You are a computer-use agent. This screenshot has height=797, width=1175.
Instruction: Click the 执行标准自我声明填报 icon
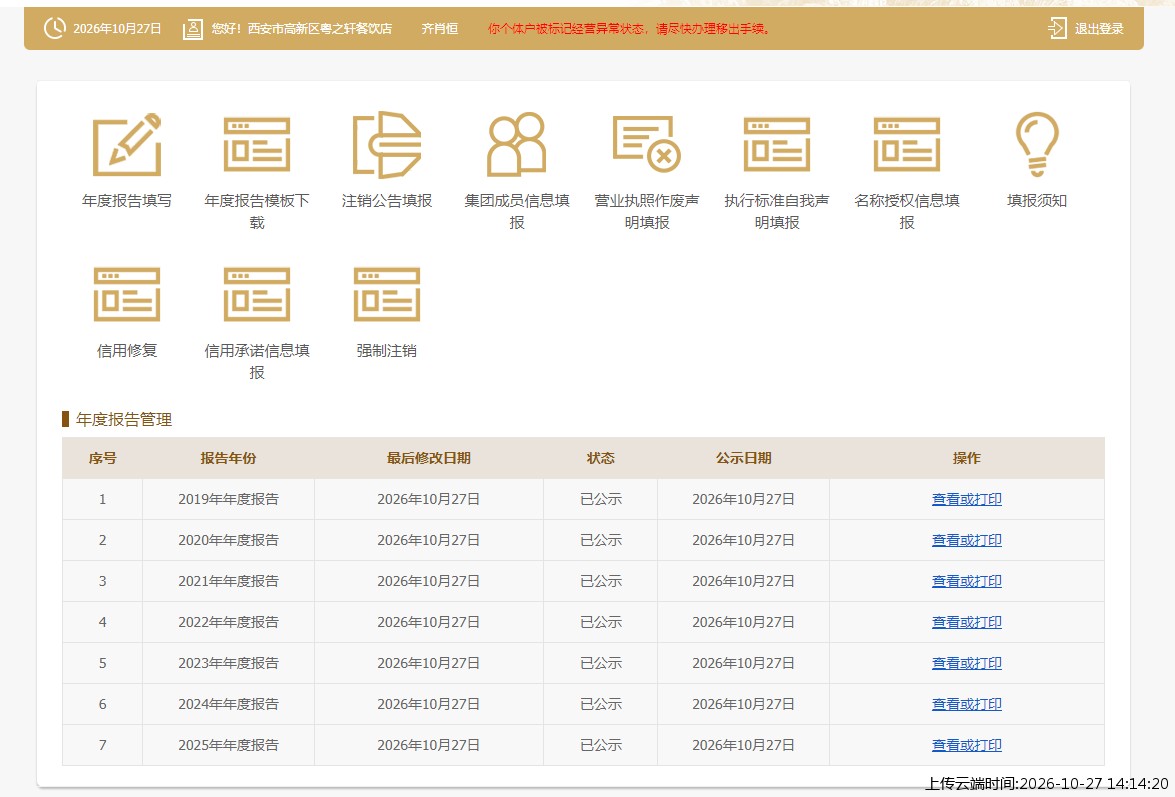[777, 145]
